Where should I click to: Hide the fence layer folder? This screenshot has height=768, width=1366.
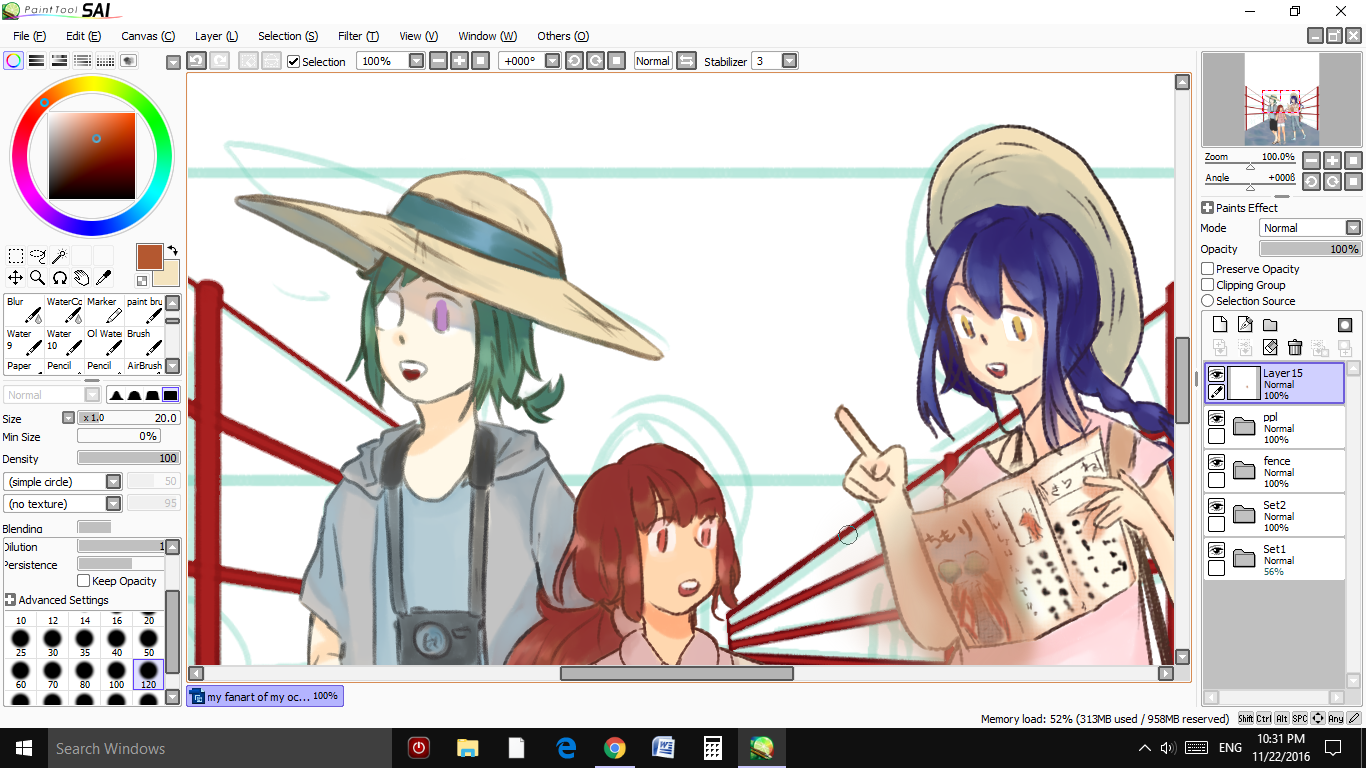pyautogui.click(x=1216, y=462)
